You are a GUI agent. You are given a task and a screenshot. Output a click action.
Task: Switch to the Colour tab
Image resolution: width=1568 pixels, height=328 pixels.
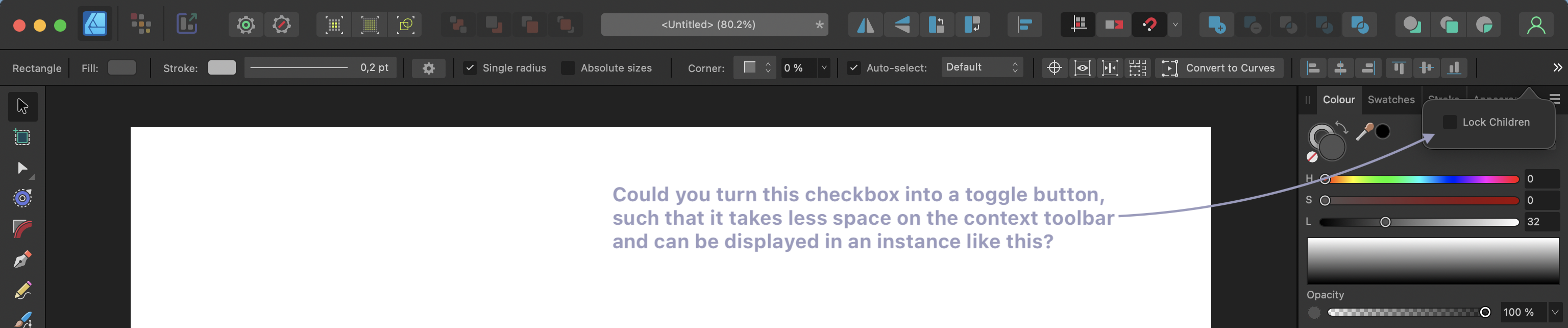1338,100
